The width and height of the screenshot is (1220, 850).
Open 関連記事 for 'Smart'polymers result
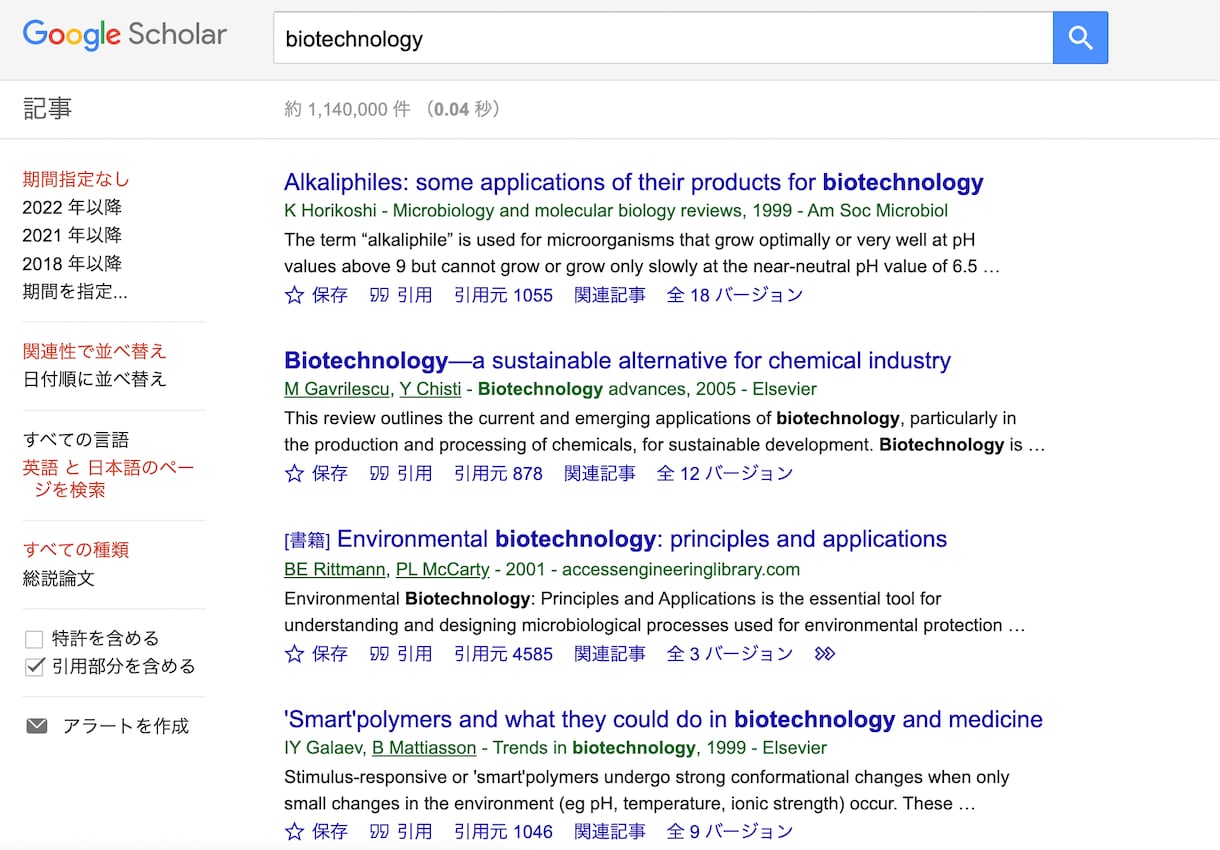click(x=610, y=831)
